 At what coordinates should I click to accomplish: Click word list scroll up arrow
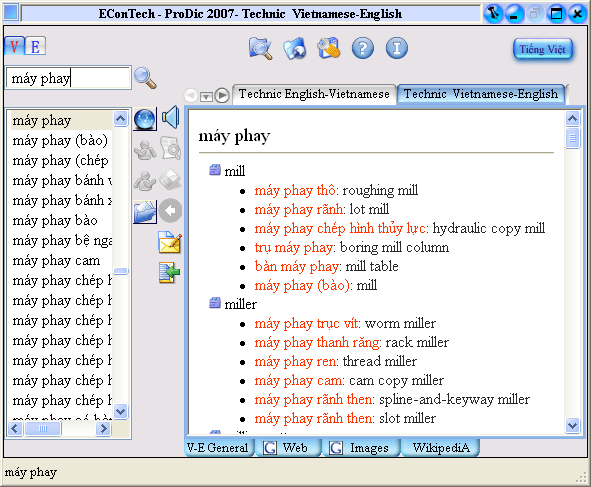click(x=121, y=119)
